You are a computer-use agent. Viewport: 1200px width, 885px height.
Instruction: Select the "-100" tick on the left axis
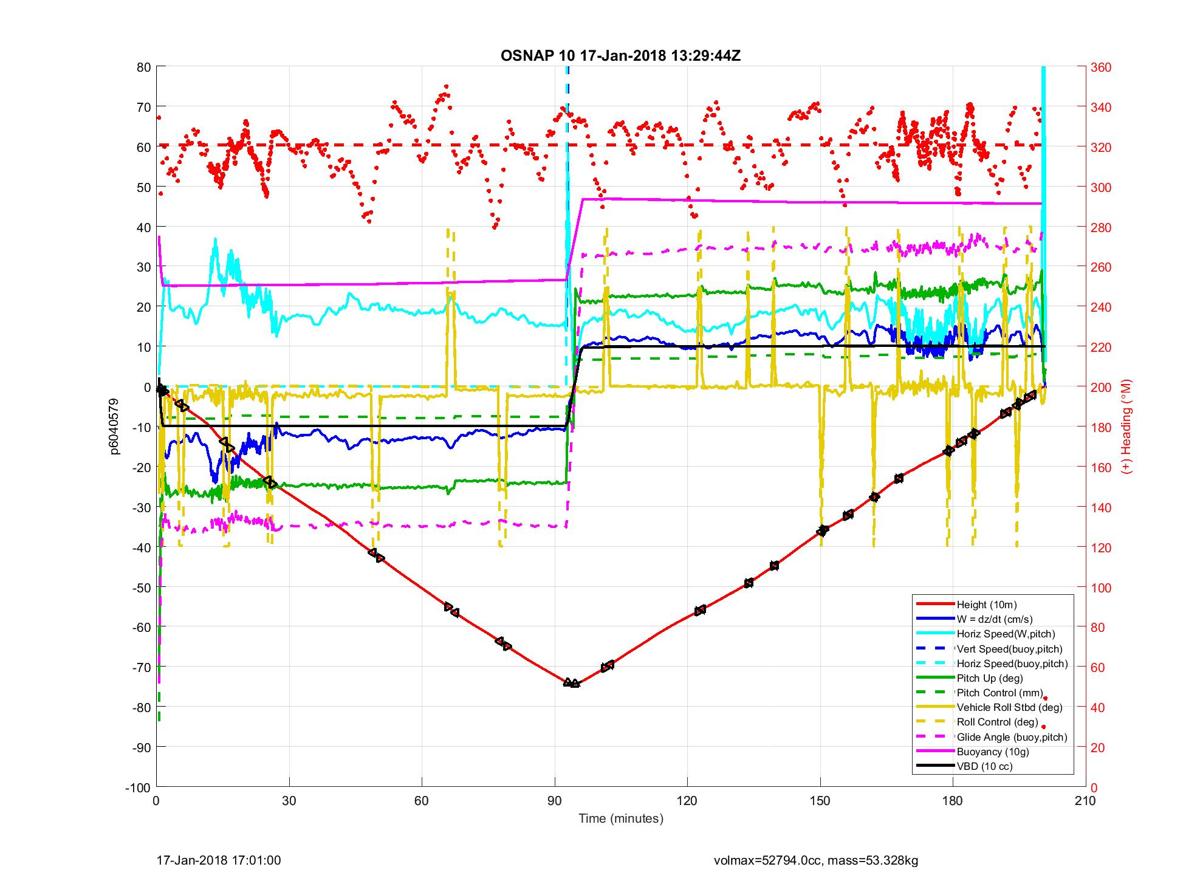[137, 787]
